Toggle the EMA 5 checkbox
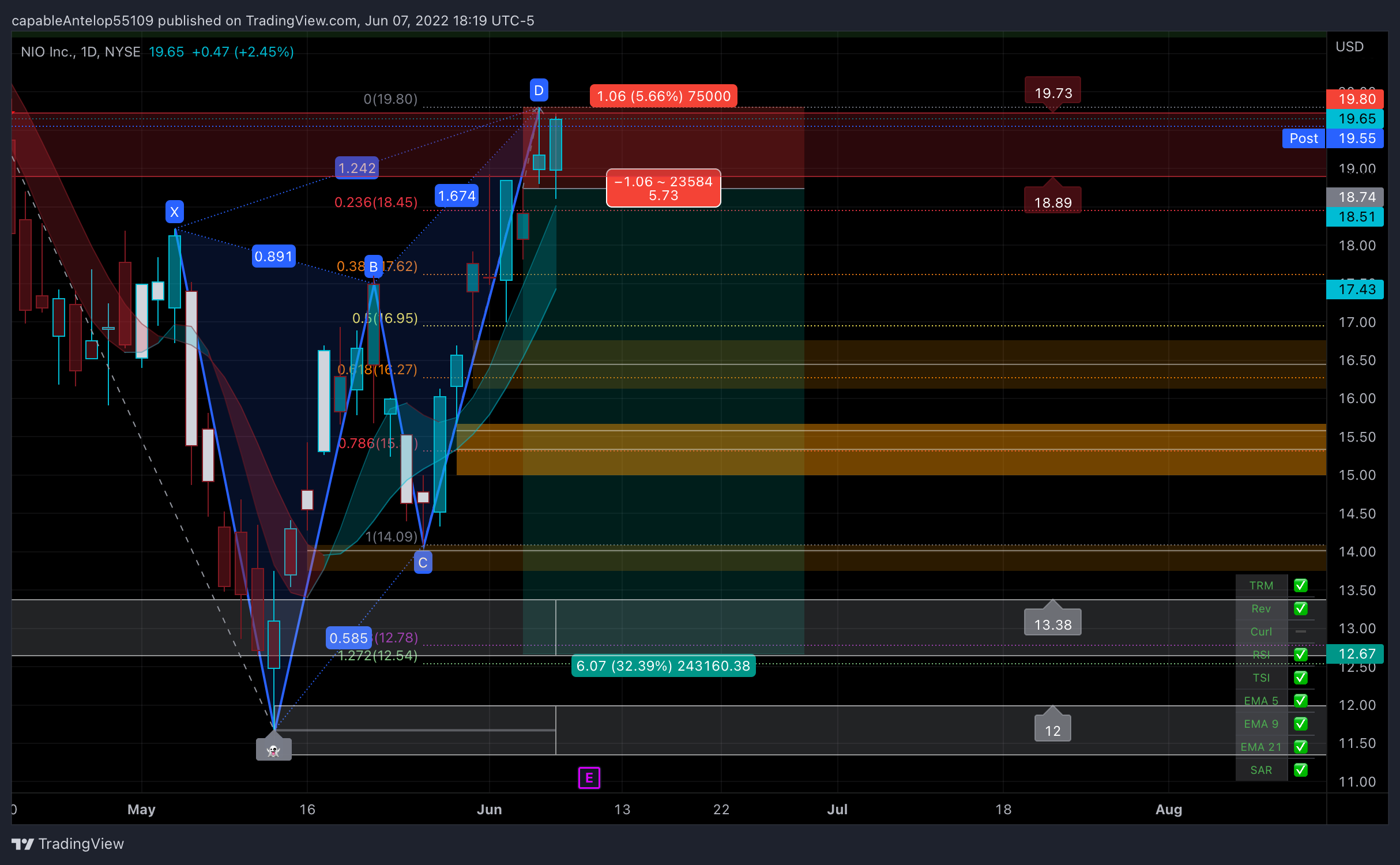 coord(1301,701)
